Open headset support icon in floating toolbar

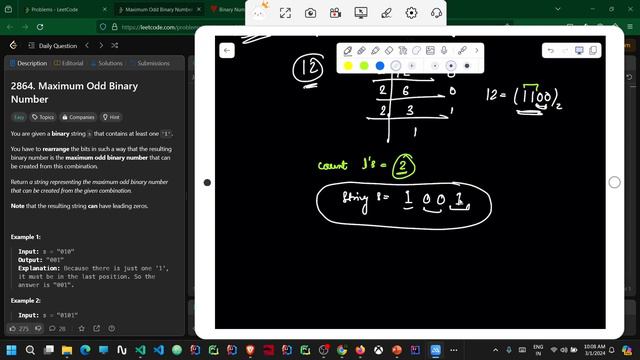(436, 13)
